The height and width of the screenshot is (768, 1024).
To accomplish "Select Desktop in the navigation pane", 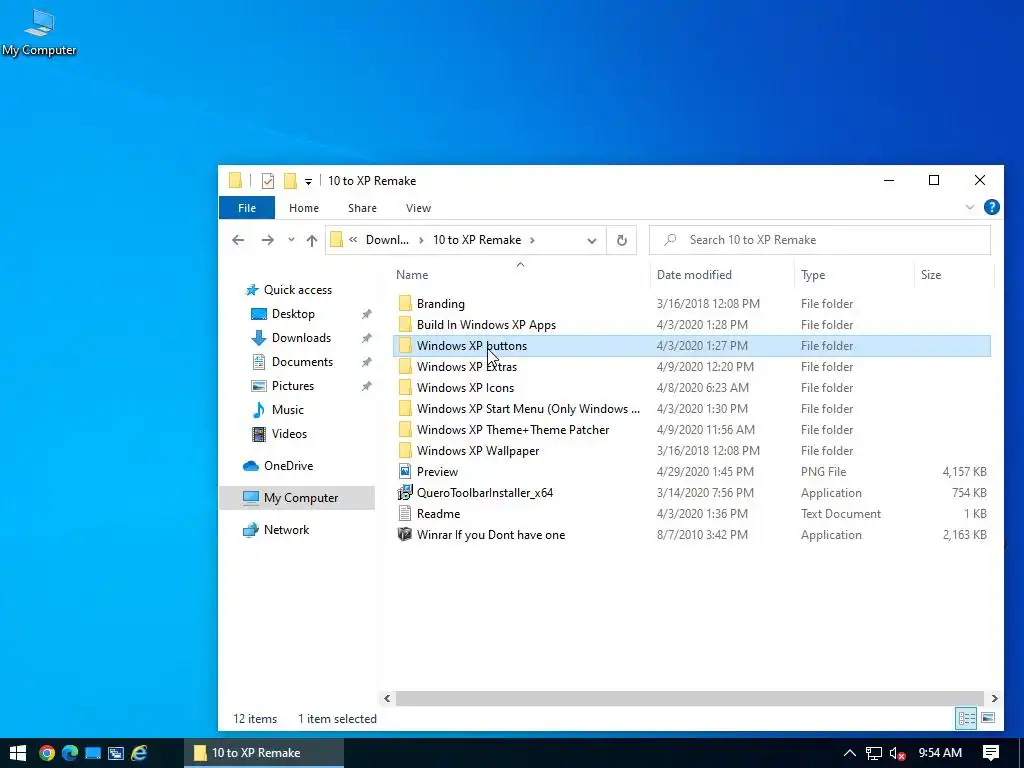I will pos(293,314).
